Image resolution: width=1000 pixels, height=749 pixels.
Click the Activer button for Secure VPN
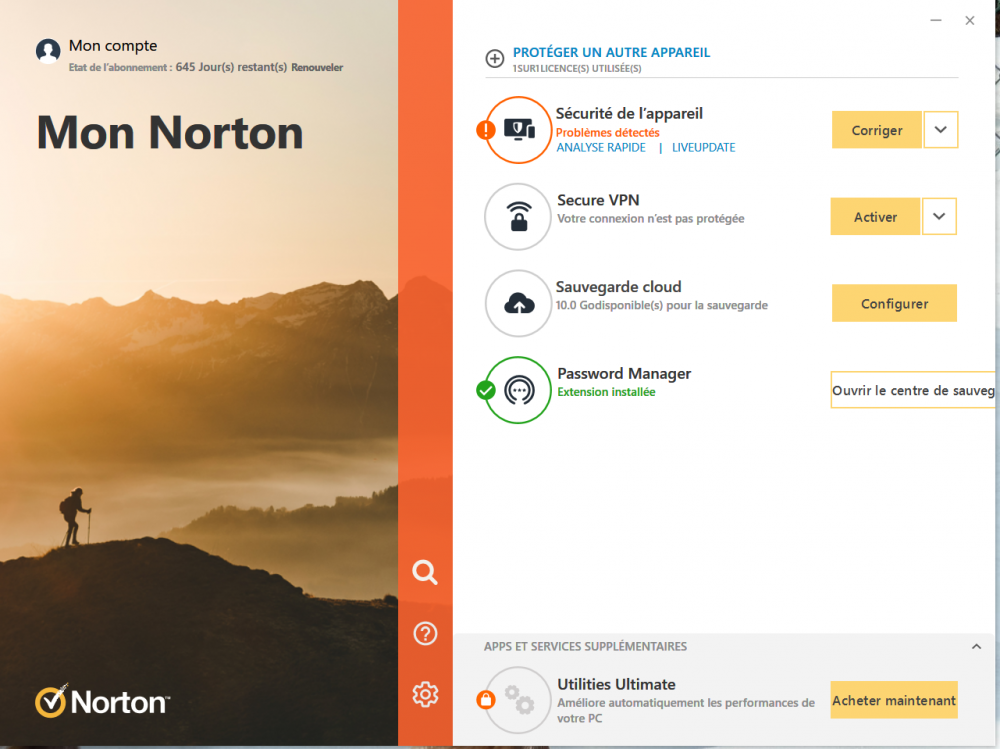(x=876, y=217)
